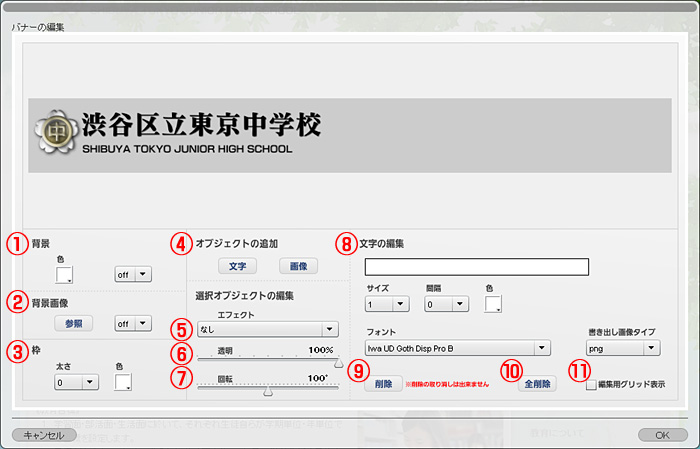Open the background color swatch picker
Viewport: 700px width, 449px height.
point(65,275)
